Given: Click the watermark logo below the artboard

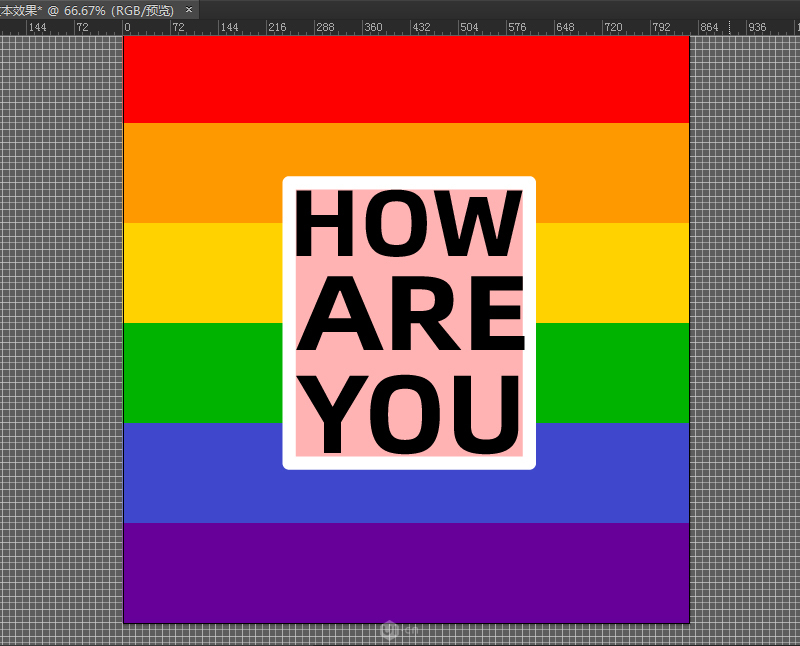Looking at the screenshot, I should tap(391, 630).
